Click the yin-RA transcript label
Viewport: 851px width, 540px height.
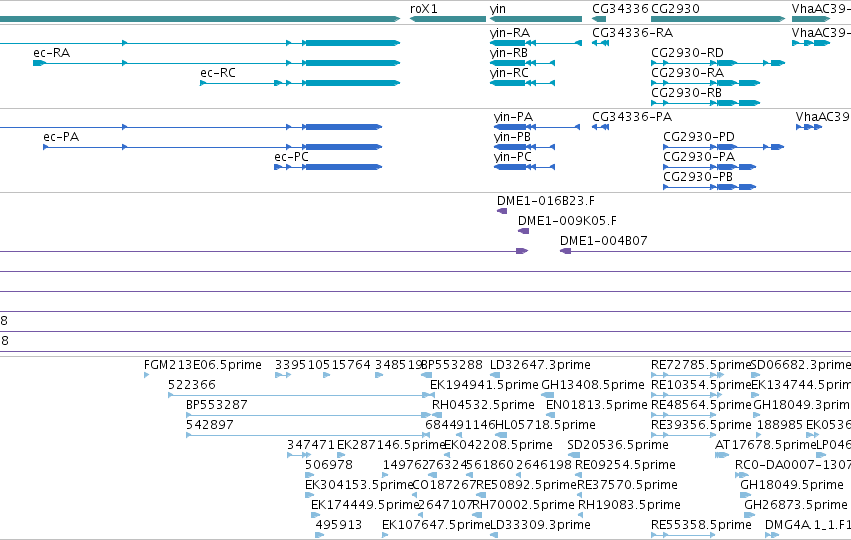point(510,33)
